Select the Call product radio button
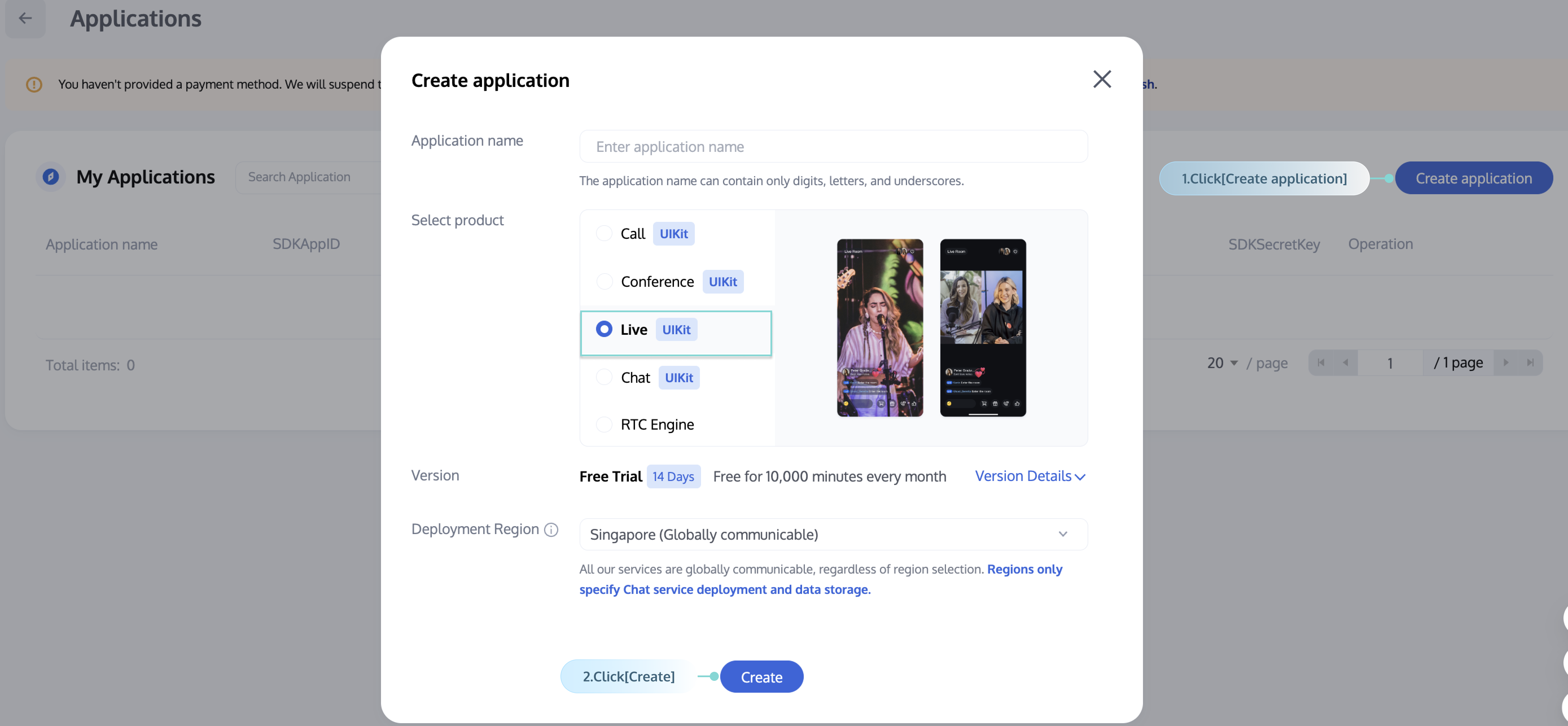Viewport: 1568px width, 726px height. point(604,233)
